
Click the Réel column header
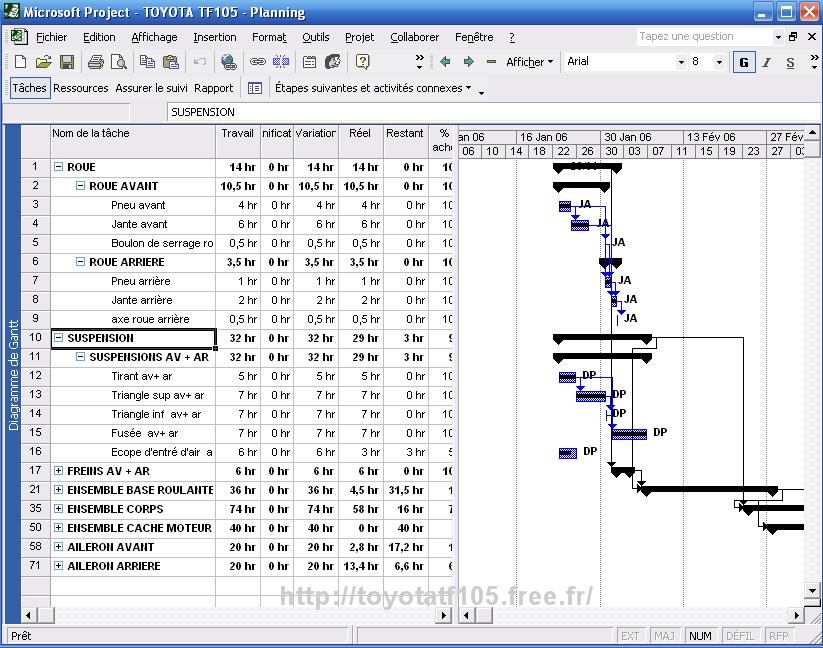[361, 141]
